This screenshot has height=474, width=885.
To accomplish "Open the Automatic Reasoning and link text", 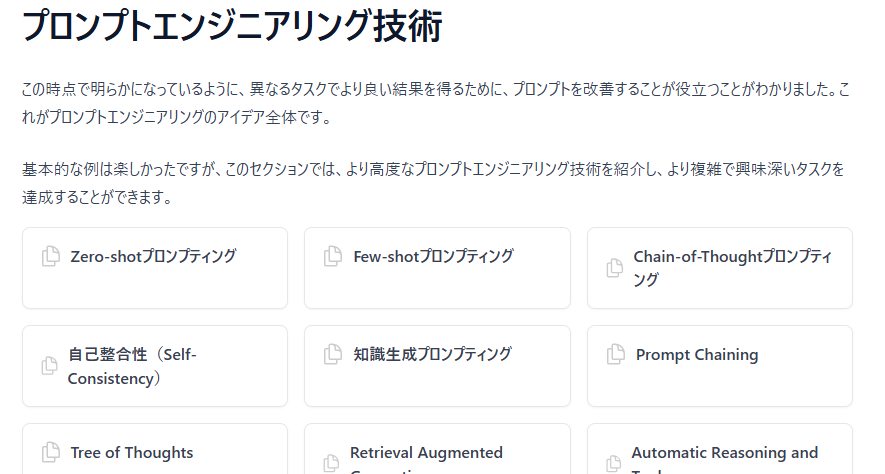I will 724,453.
